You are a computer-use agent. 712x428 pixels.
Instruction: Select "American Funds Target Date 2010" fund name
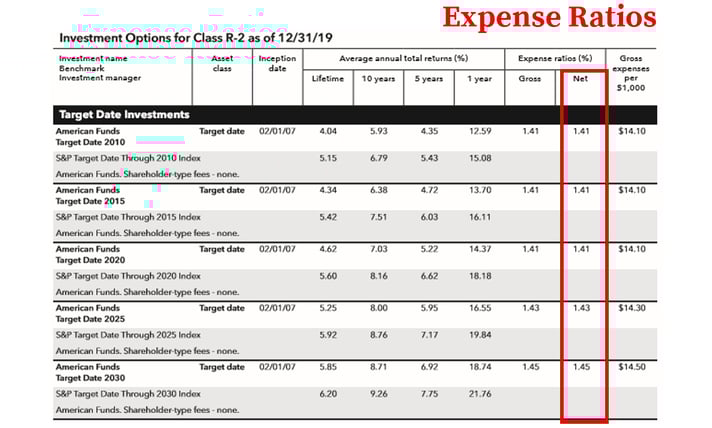90,137
